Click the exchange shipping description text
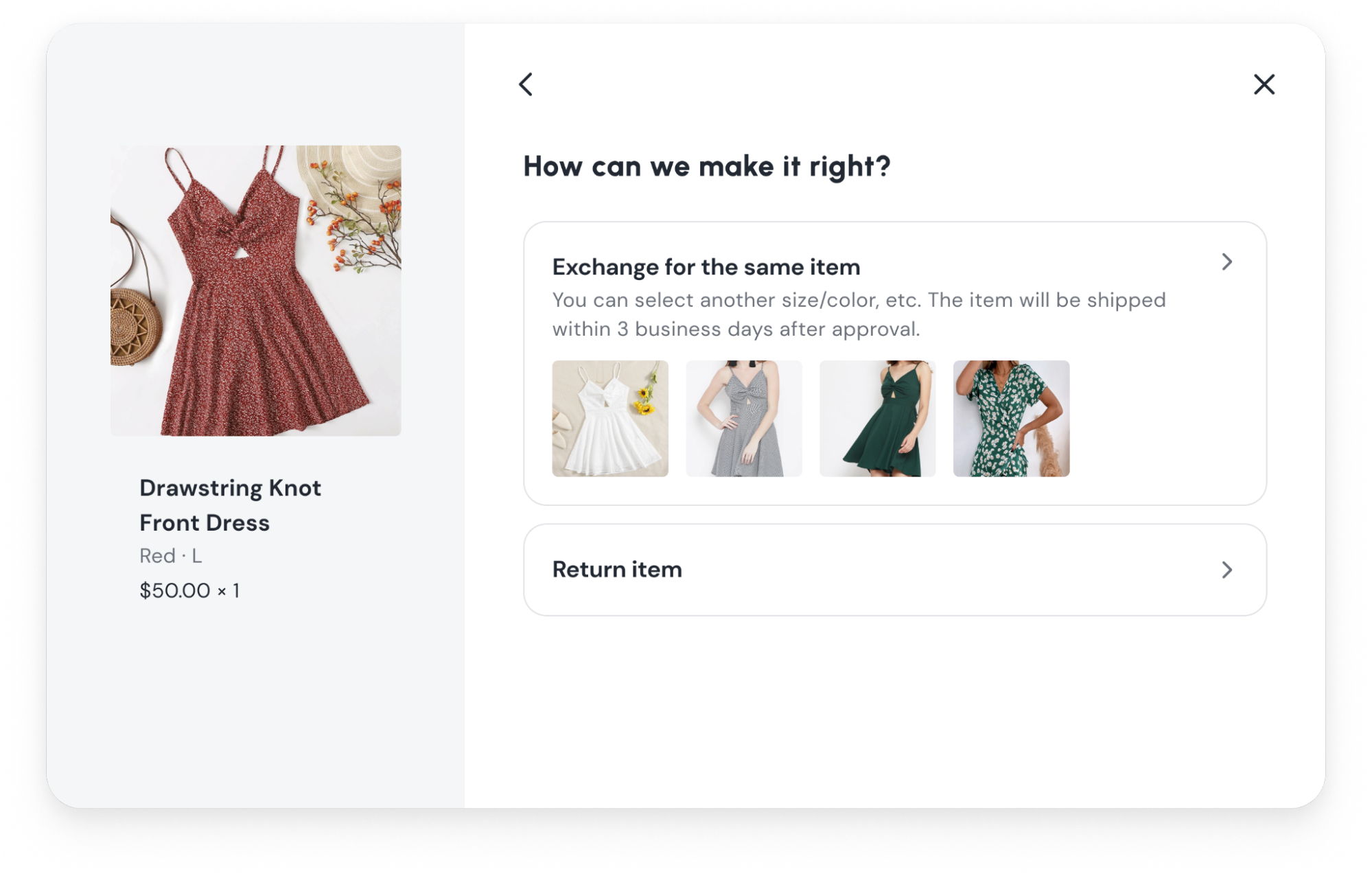The width and height of the screenshot is (1372, 878). [x=858, y=314]
